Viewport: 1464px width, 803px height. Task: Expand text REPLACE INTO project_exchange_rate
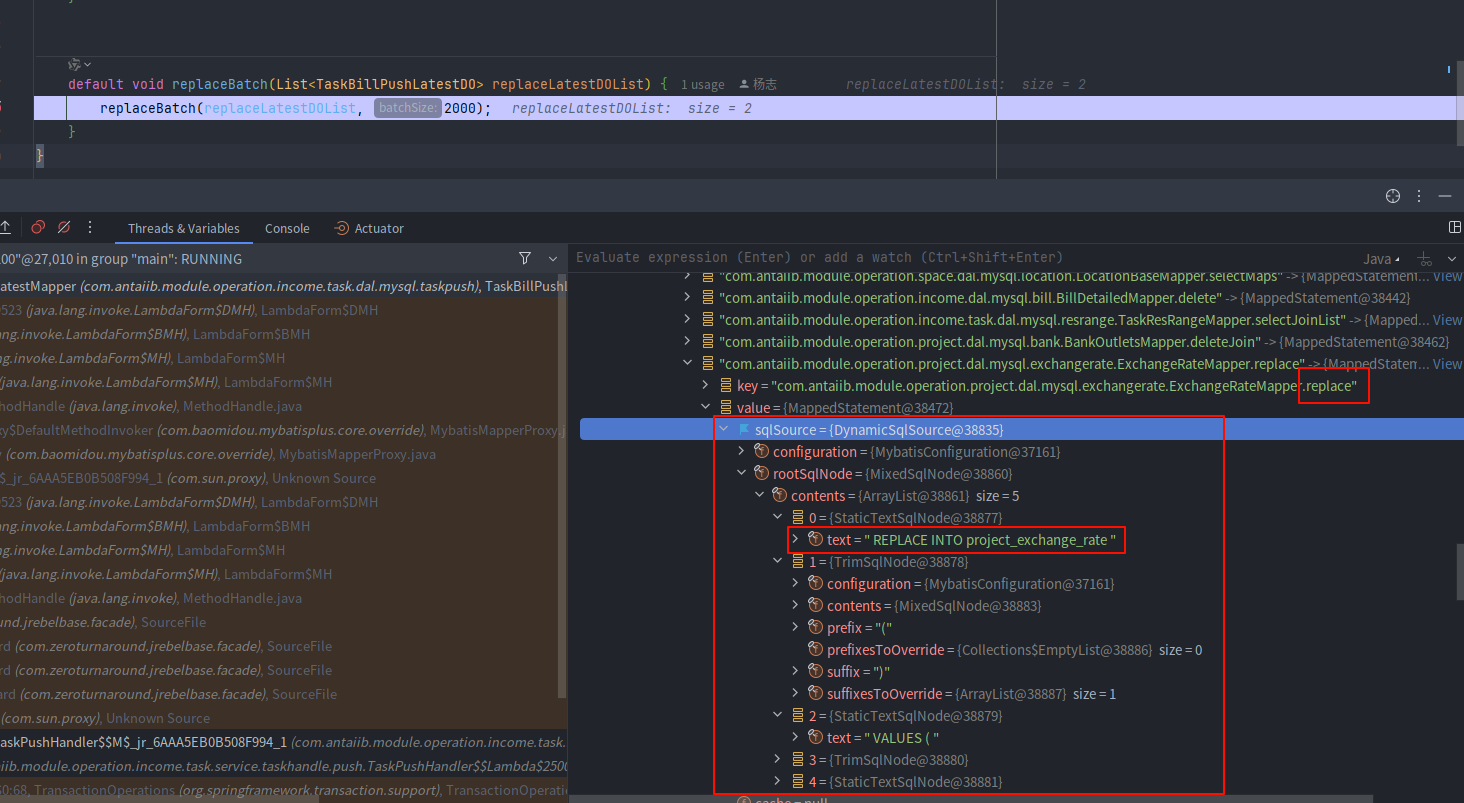[795, 540]
